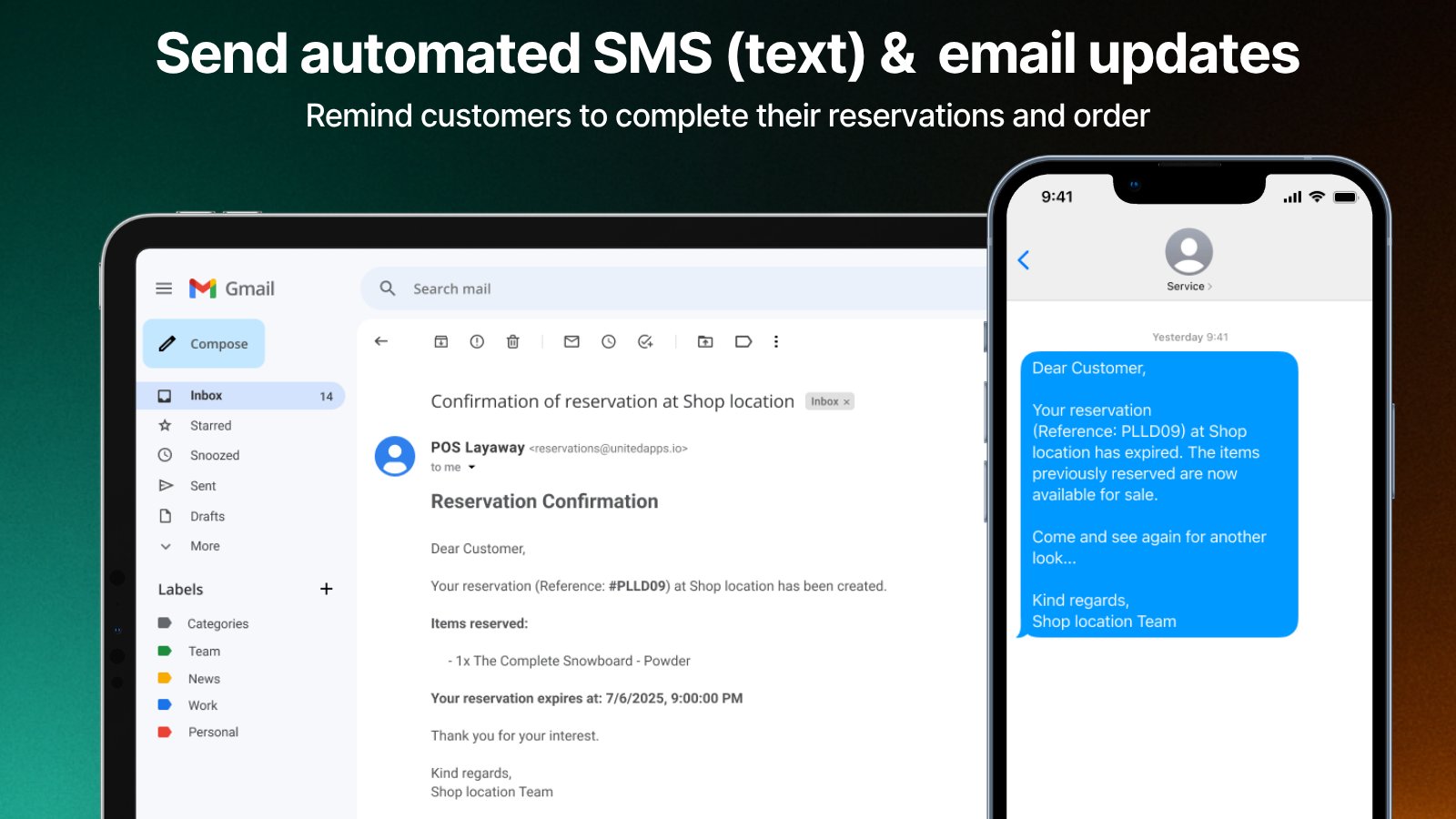Open the Starred folder

click(210, 425)
